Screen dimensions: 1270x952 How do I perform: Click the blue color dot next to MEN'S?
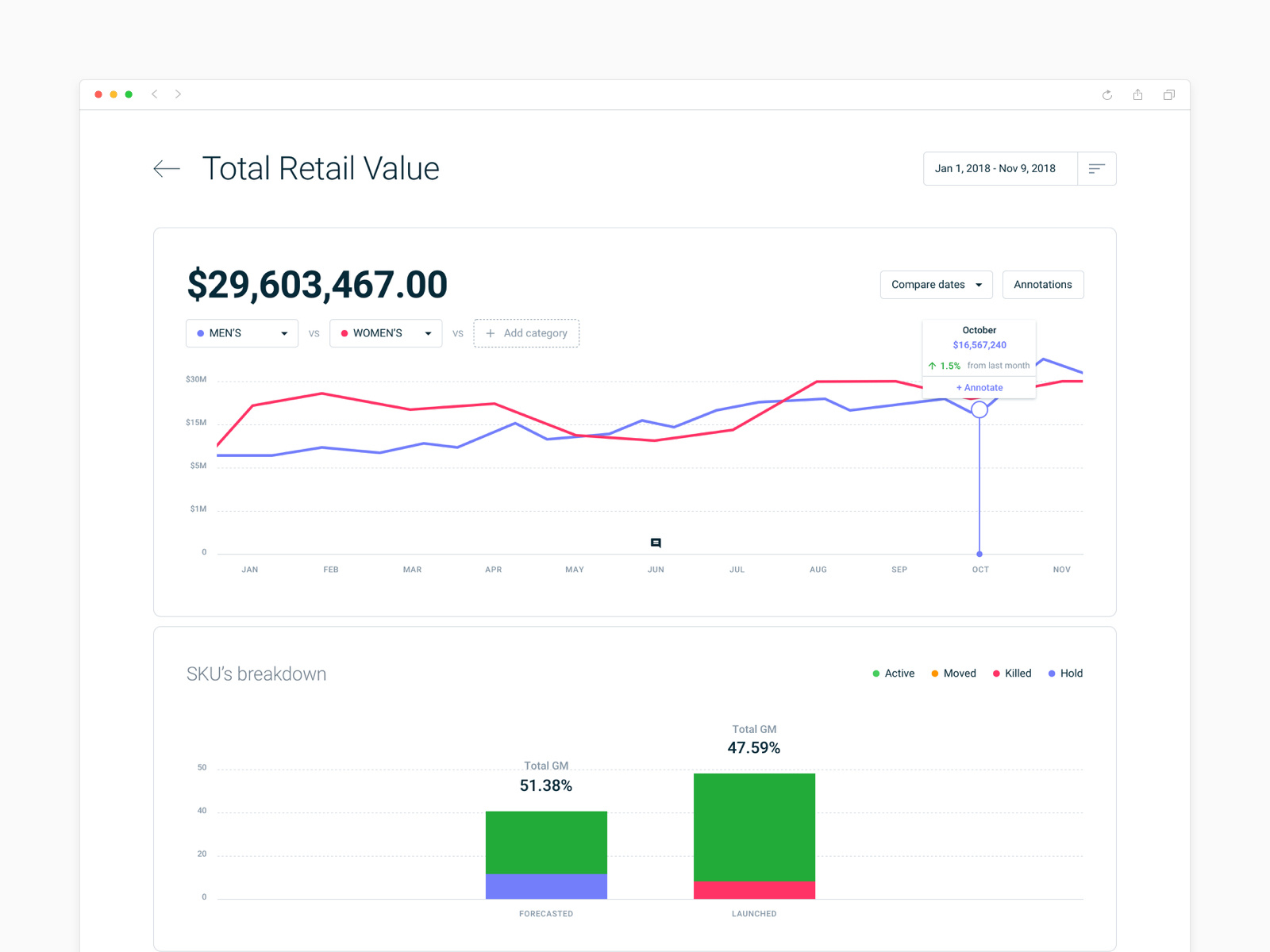pyautogui.click(x=198, y=333)
